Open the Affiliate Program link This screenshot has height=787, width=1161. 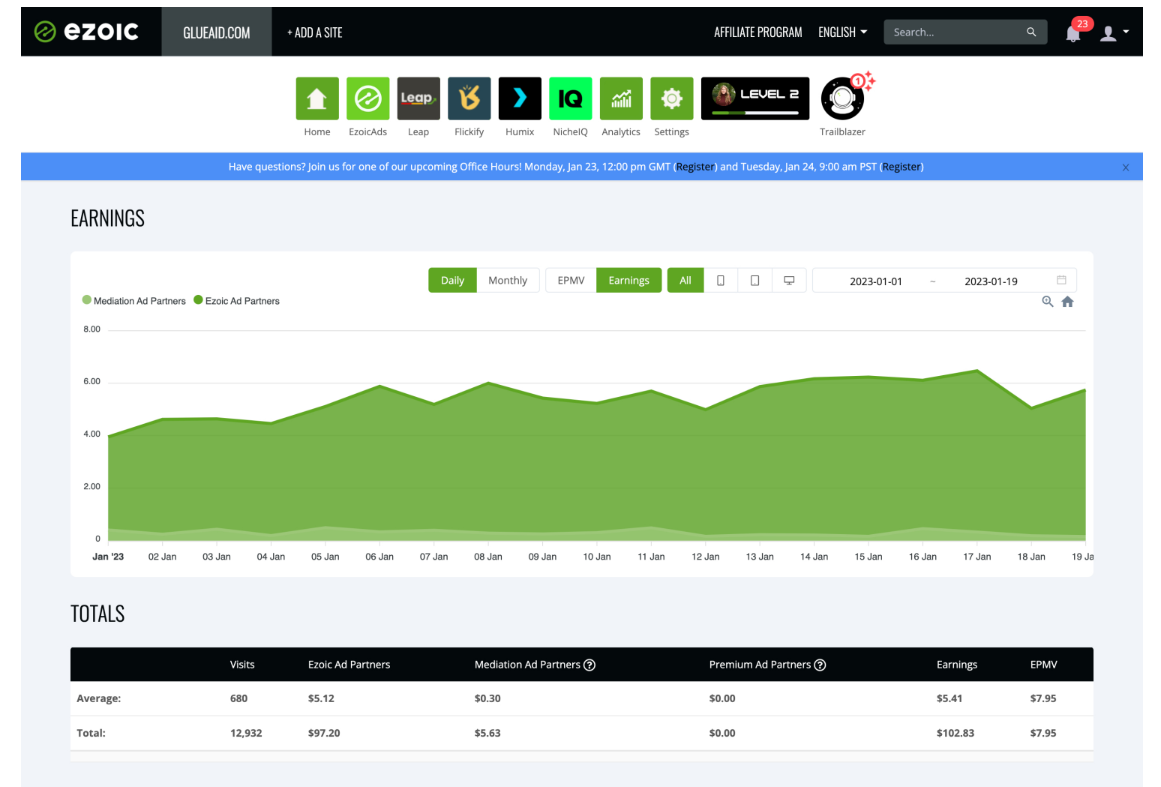pyautogui.click(x=758, y=32)
